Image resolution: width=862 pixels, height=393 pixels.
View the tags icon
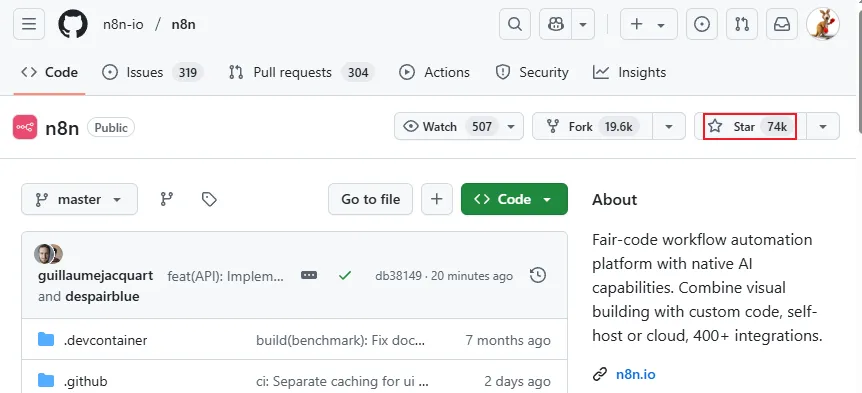click(x=209, y=199)
